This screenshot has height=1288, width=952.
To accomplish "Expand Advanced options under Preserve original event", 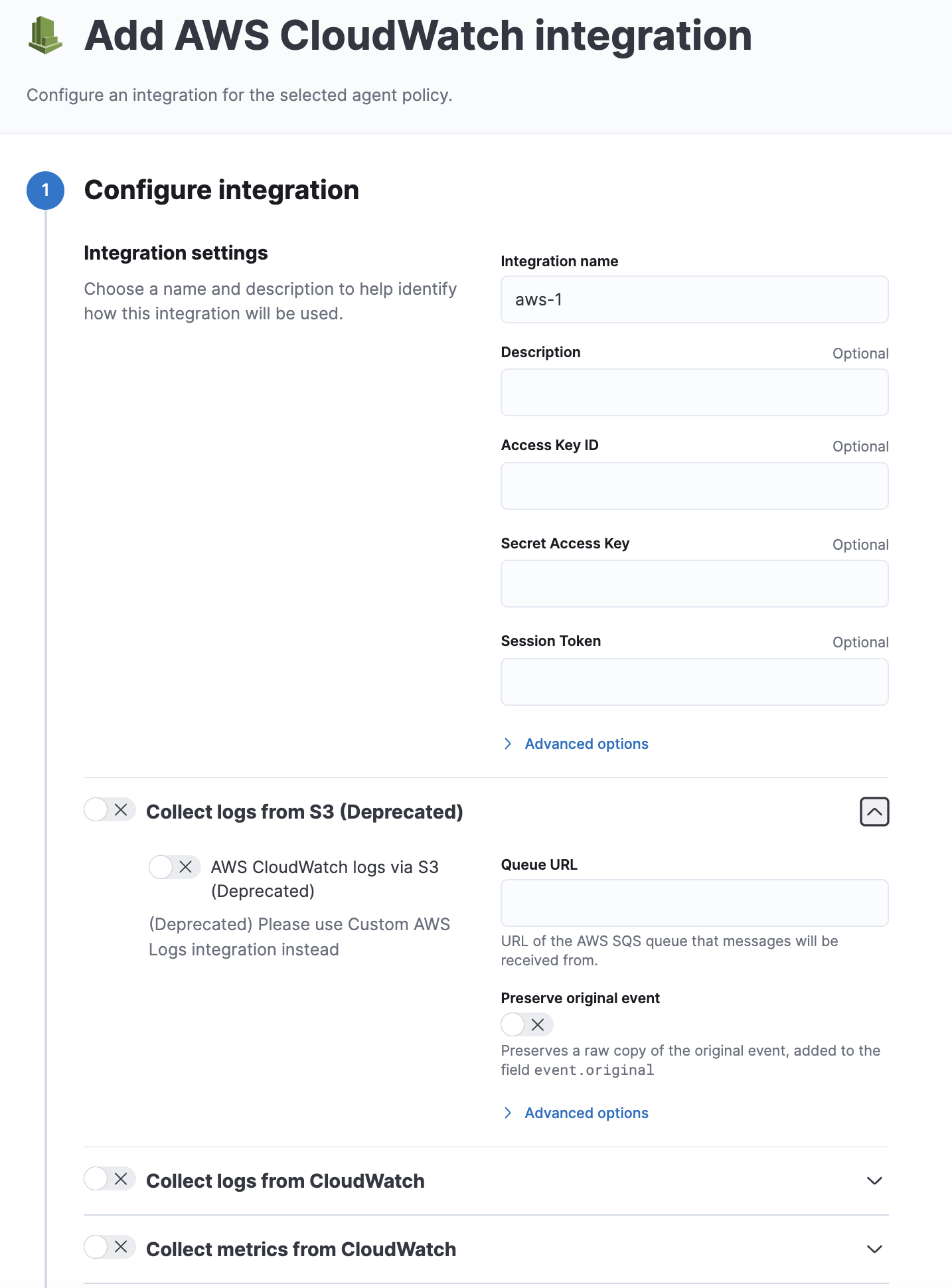I will click(586, 1113).
